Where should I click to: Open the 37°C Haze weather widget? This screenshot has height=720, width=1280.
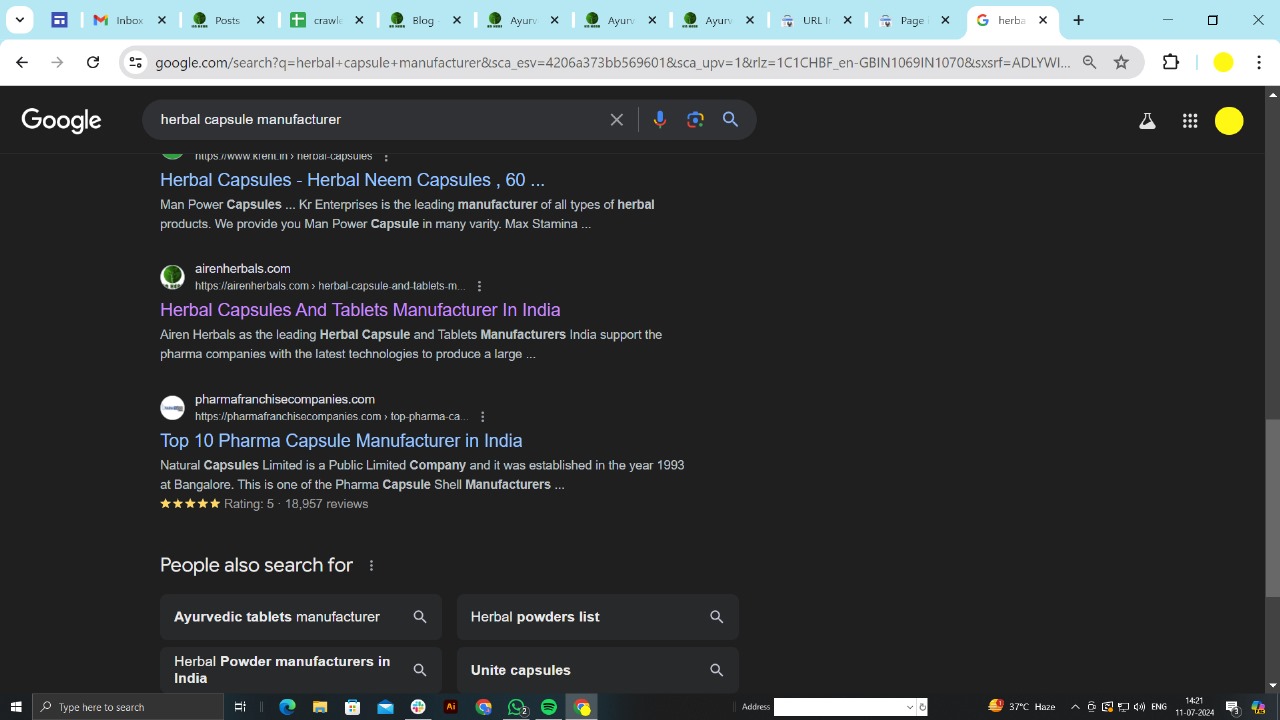click(1022, 707)
